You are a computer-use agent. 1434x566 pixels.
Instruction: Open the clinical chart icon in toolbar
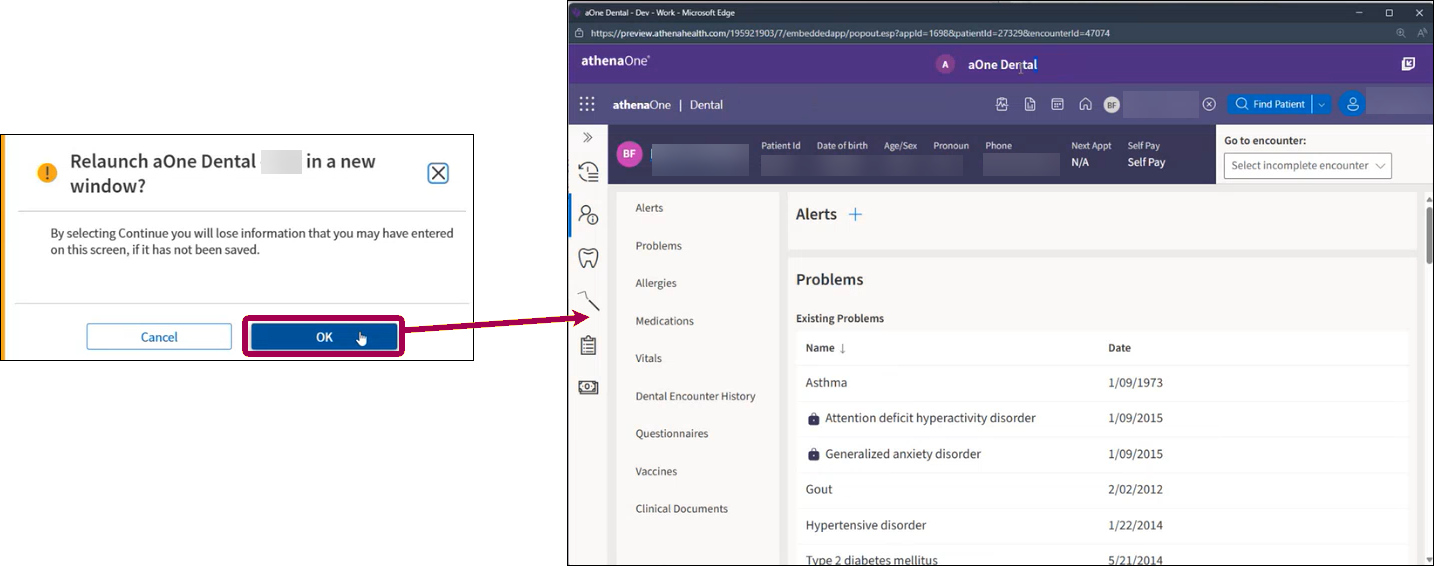point(1002,104)
